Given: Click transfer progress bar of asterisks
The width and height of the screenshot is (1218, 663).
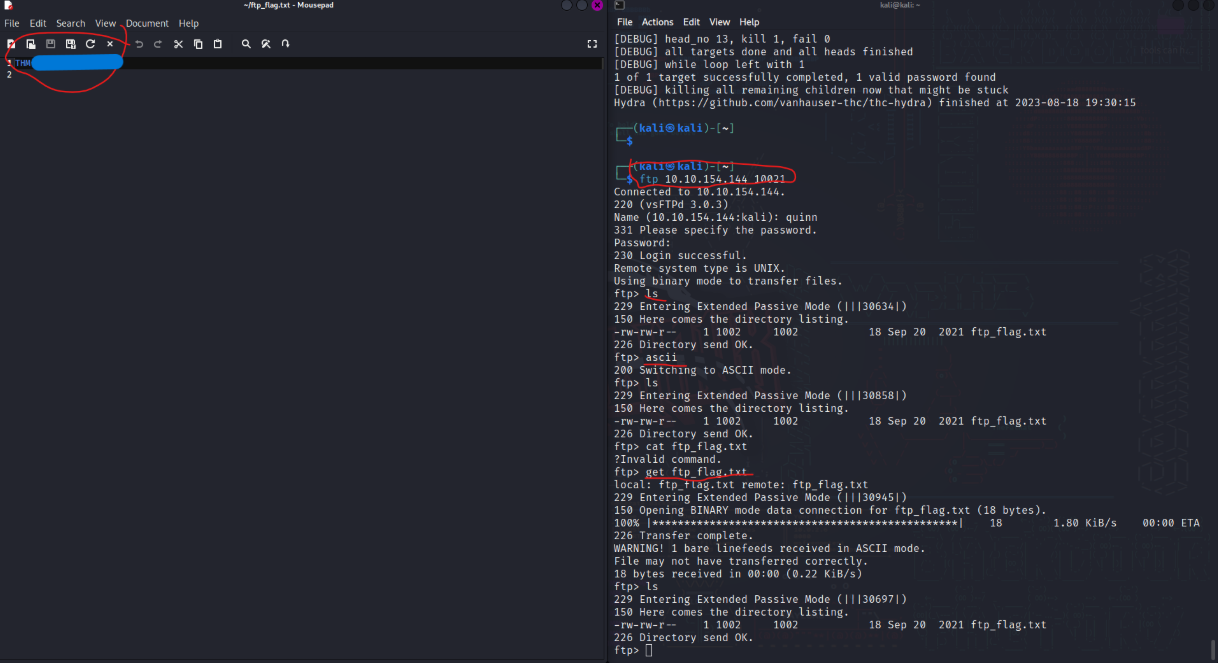Looking at the screenshot, I should [805, 523].
